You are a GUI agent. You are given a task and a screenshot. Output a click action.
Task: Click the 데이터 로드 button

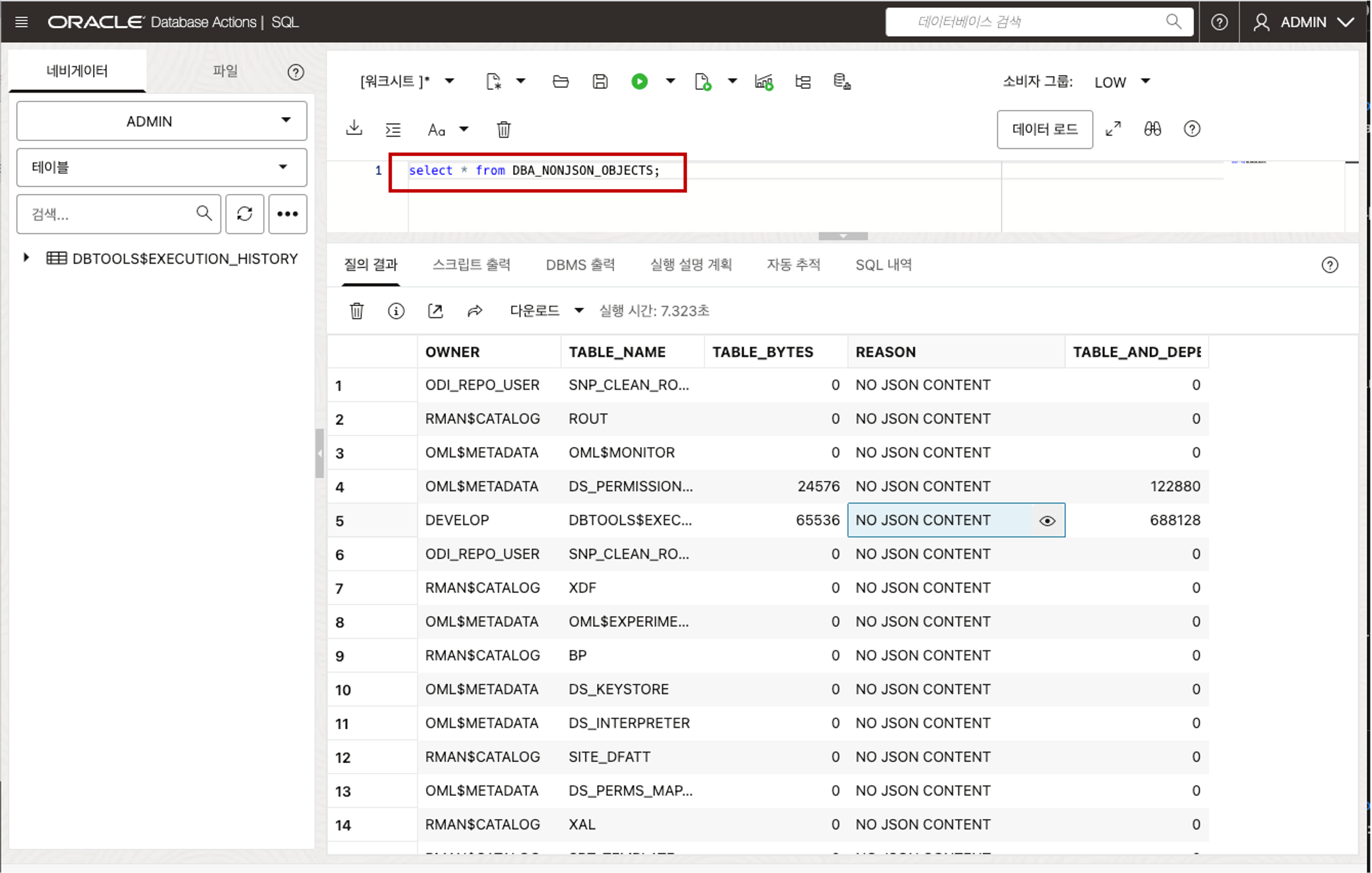tap(1044, 129)
